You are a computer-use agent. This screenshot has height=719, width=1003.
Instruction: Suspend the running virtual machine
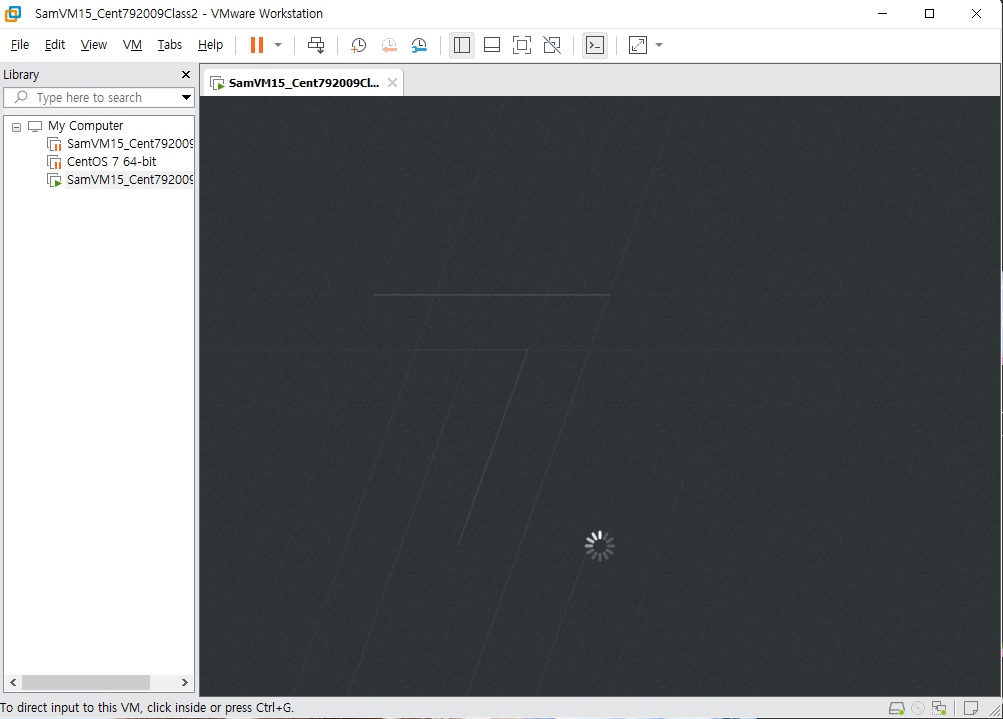pyautogui.click(x=257, y=45)
